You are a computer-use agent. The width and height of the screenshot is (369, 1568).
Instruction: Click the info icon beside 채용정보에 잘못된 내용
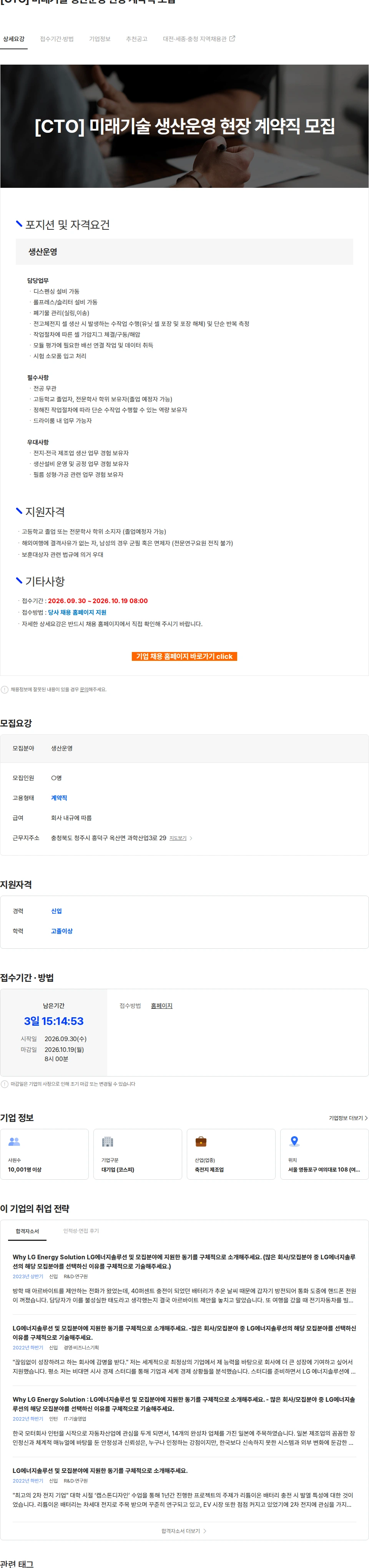(x=5, y=690)
